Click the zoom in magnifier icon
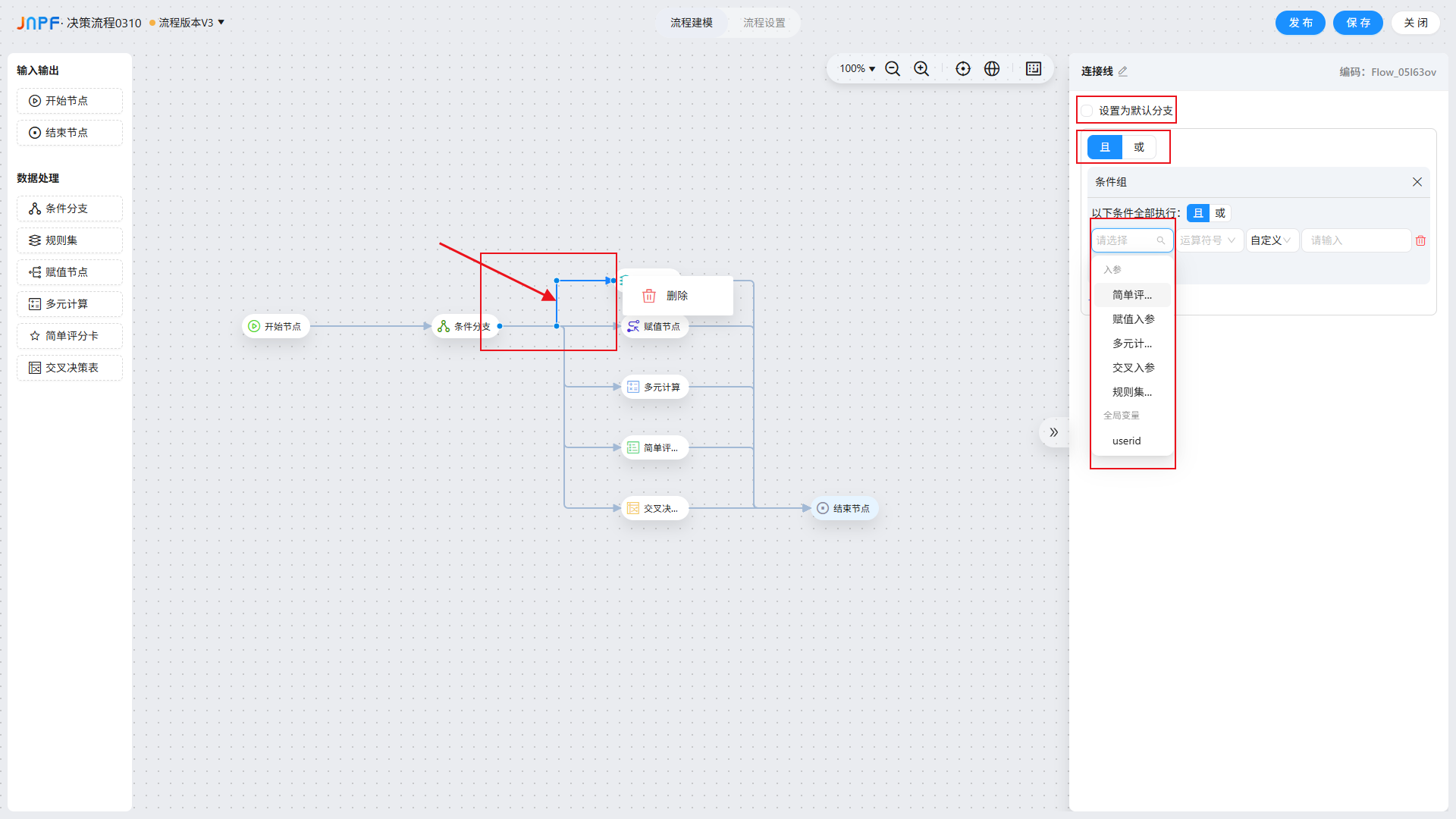Screen dimensions: 1456x819 (921, 69)
